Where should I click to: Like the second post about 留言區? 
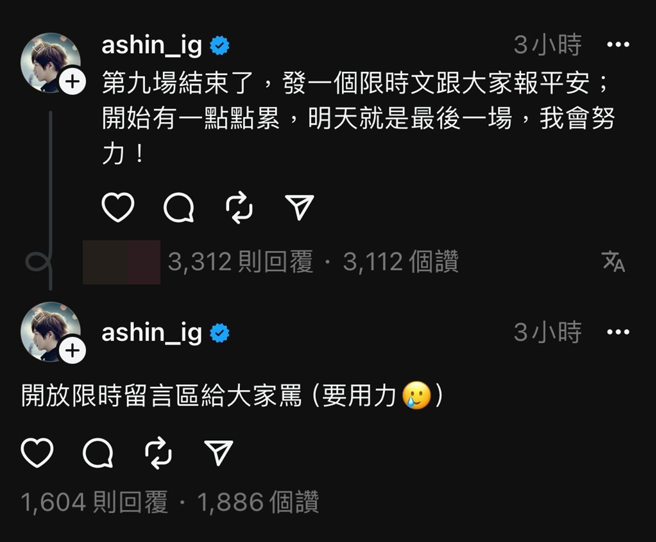click(x=37, y=453)
